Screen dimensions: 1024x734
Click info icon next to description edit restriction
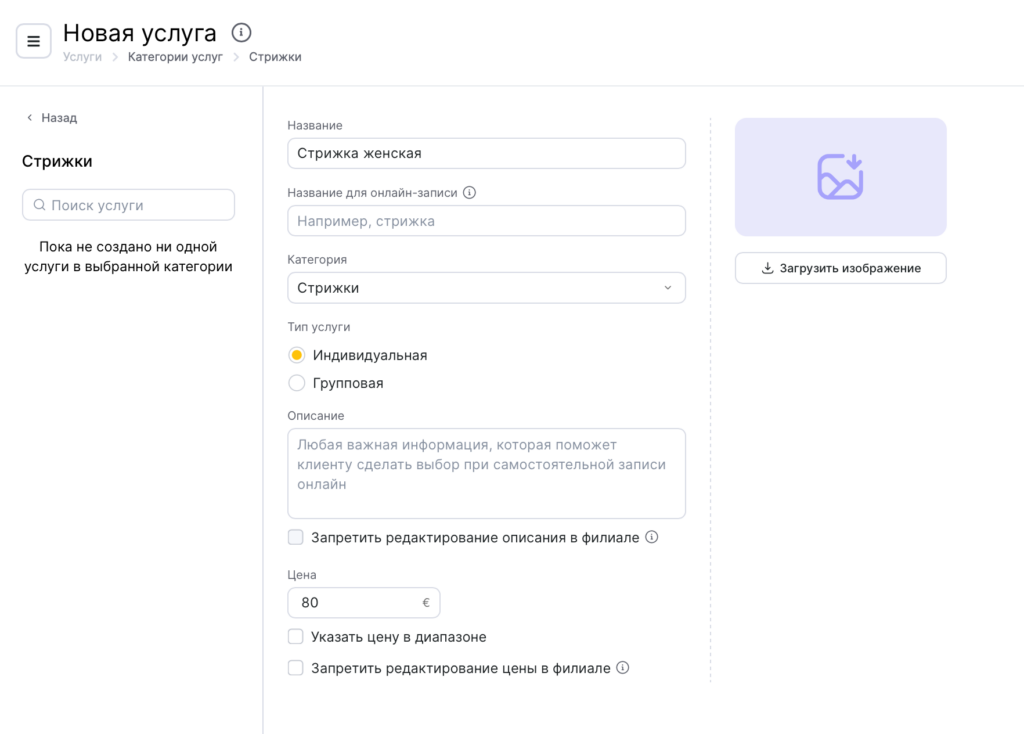click(652, 537)
